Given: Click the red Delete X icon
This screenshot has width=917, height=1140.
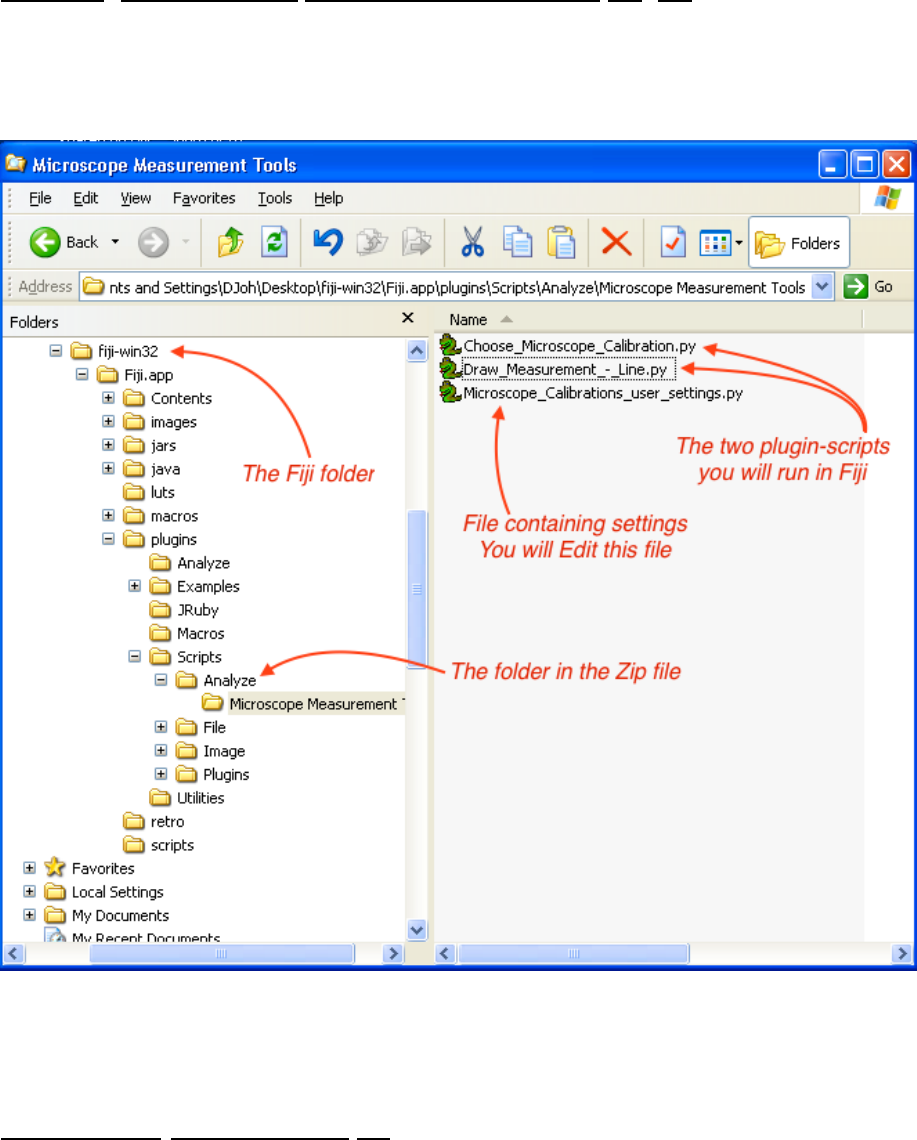Looking at the screenshot, I should point(616,242).
